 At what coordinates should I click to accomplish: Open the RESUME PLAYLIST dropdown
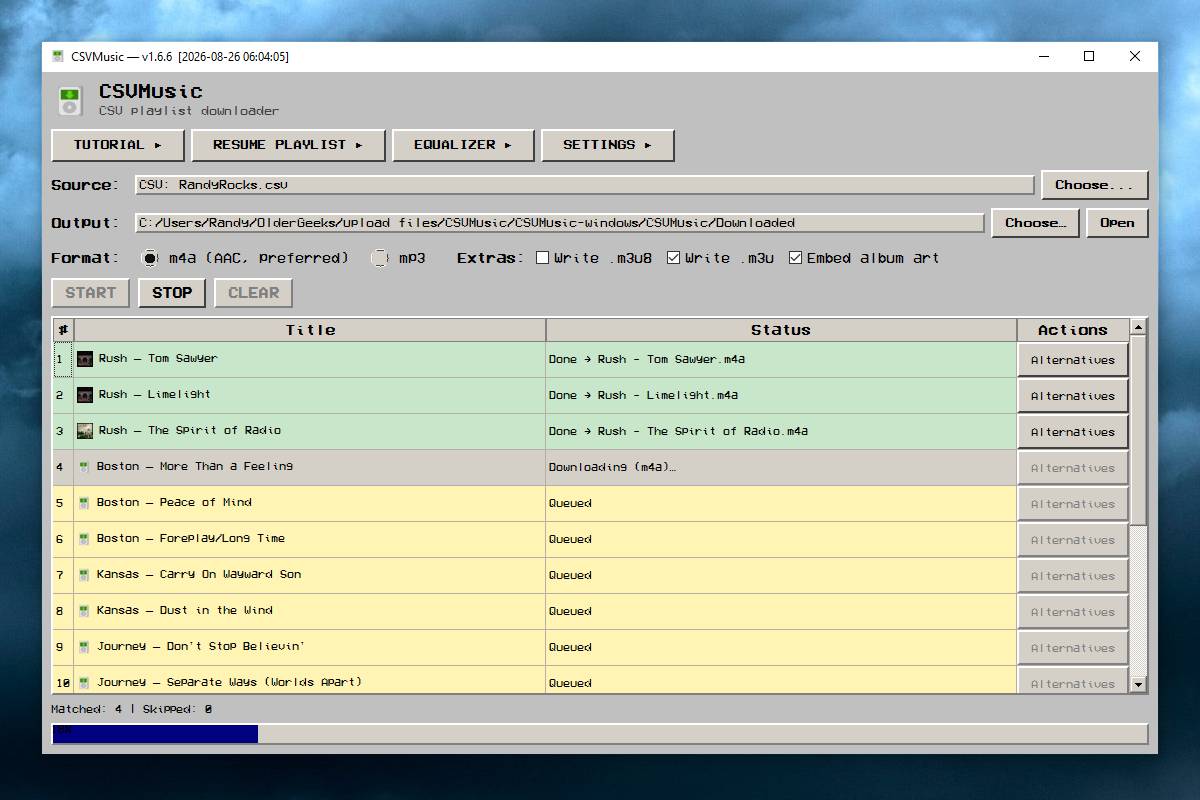point(288,145)
